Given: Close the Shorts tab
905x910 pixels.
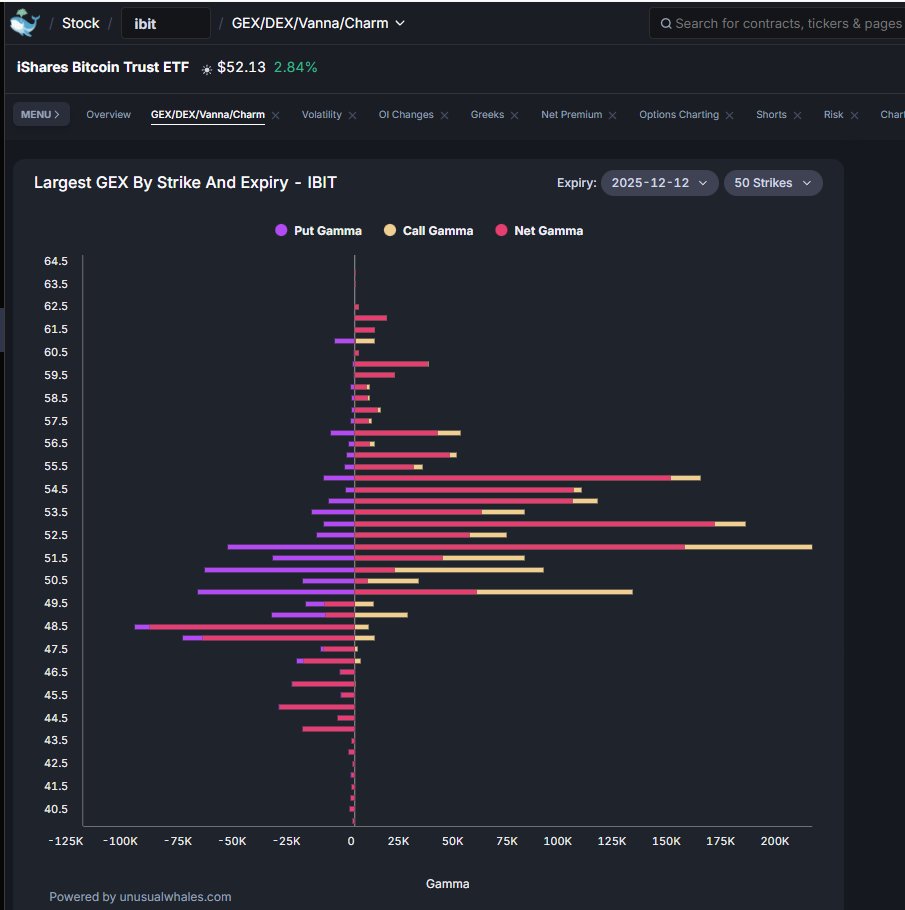Looking at the screenshot, I should (x=798, y=115).
